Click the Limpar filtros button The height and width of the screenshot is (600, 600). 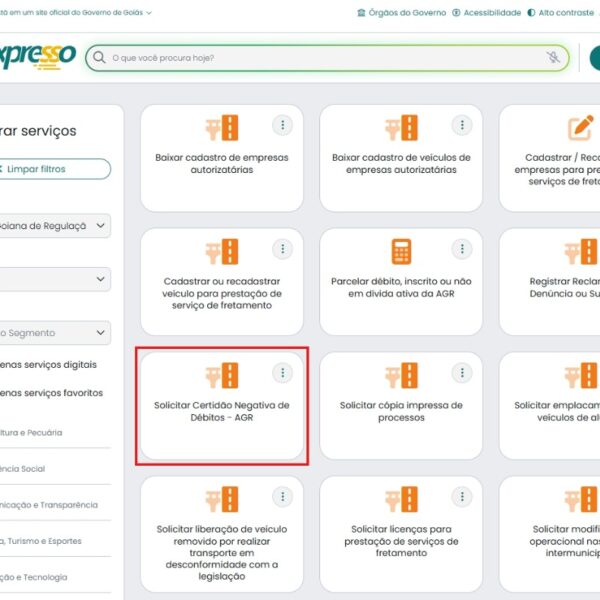point(55,169)
